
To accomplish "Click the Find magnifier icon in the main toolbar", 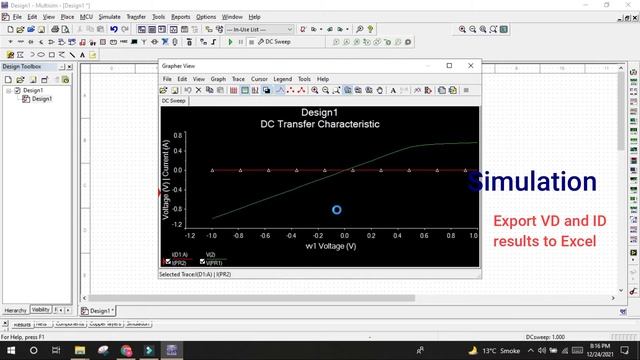I will (x=360, y=29).
